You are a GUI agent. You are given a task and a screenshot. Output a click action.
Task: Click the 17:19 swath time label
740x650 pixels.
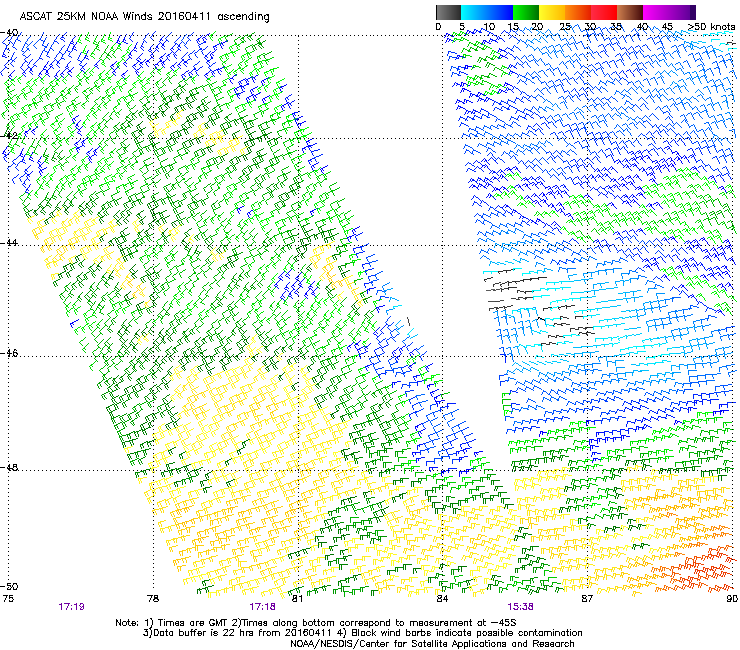(x=71, y=607)
